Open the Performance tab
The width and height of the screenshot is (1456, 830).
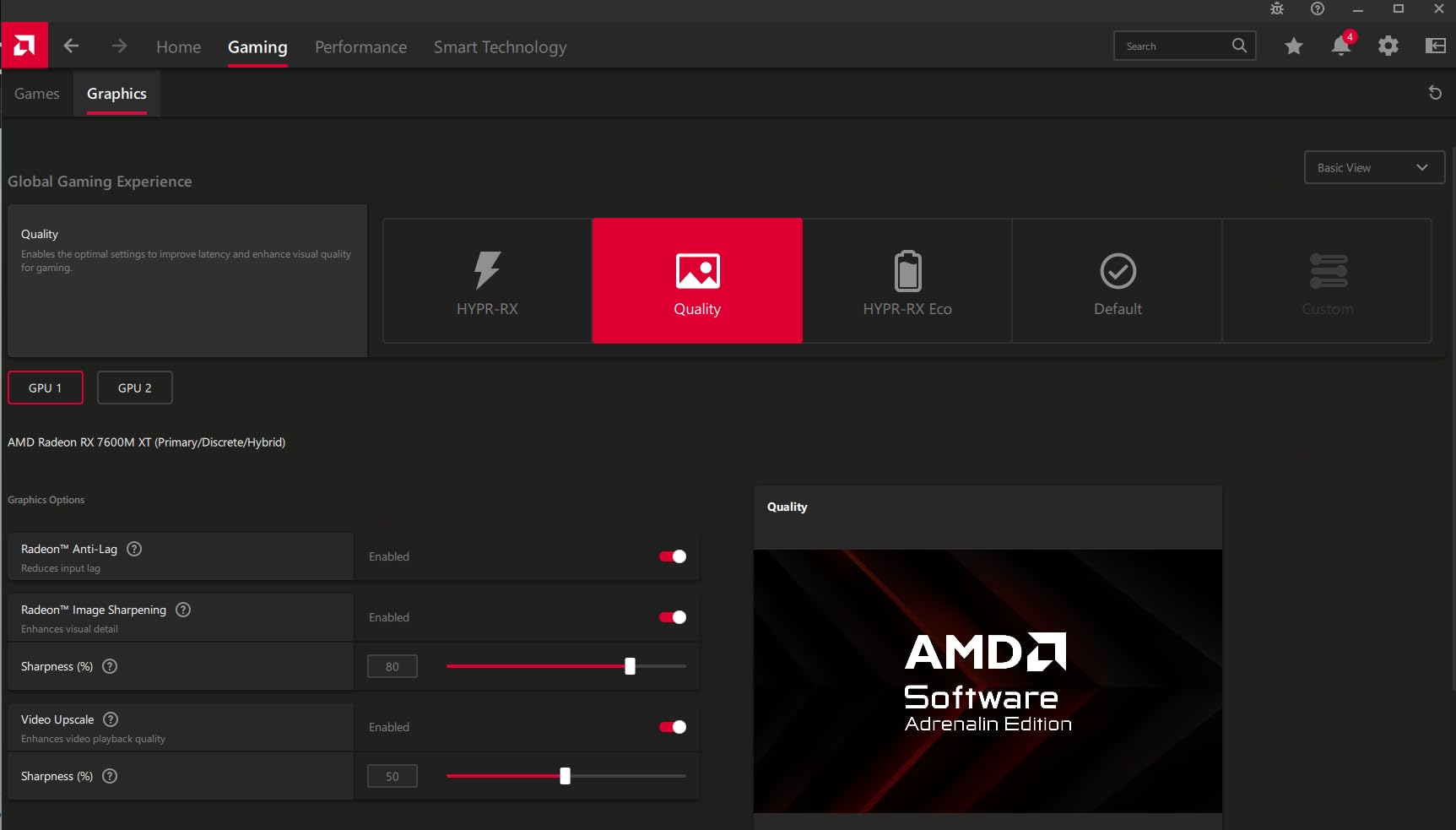coord(361,47)
